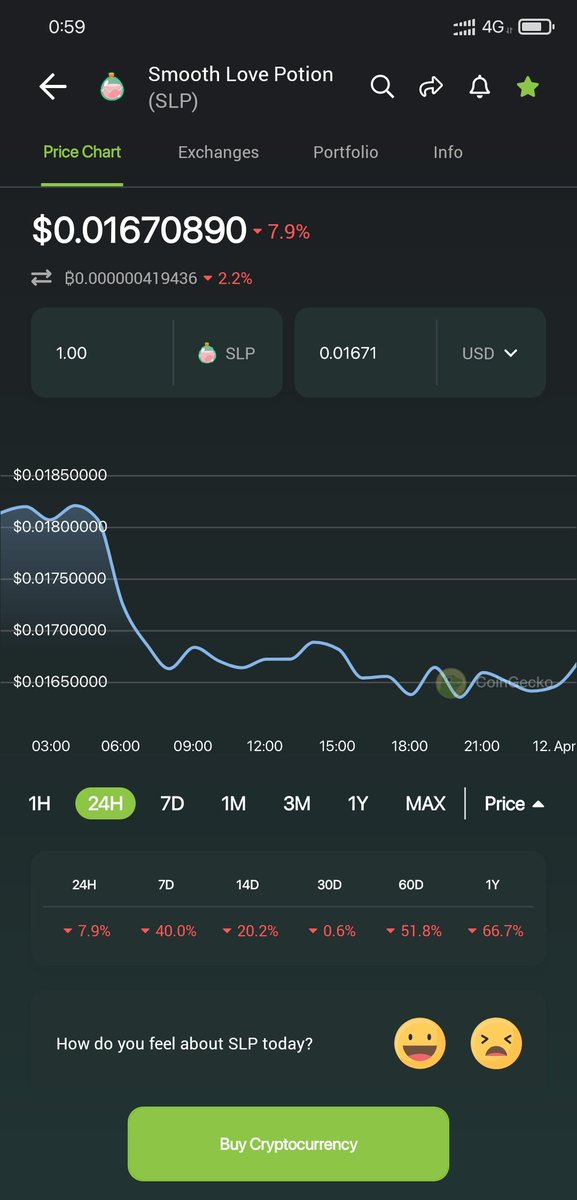Open the Portfolio tab
Screen dimensions: 577x1200
tap(346, 152)
